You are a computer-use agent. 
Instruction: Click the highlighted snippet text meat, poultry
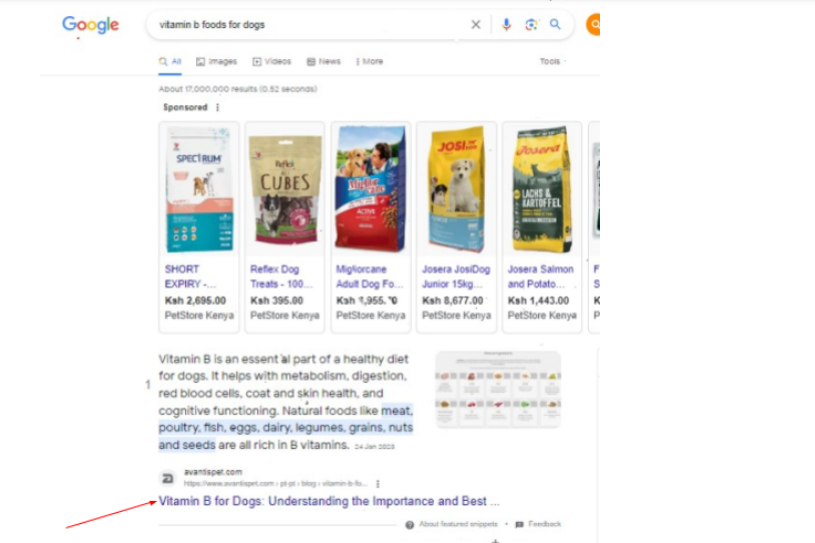pyautogui.click(x=286, y=428)
